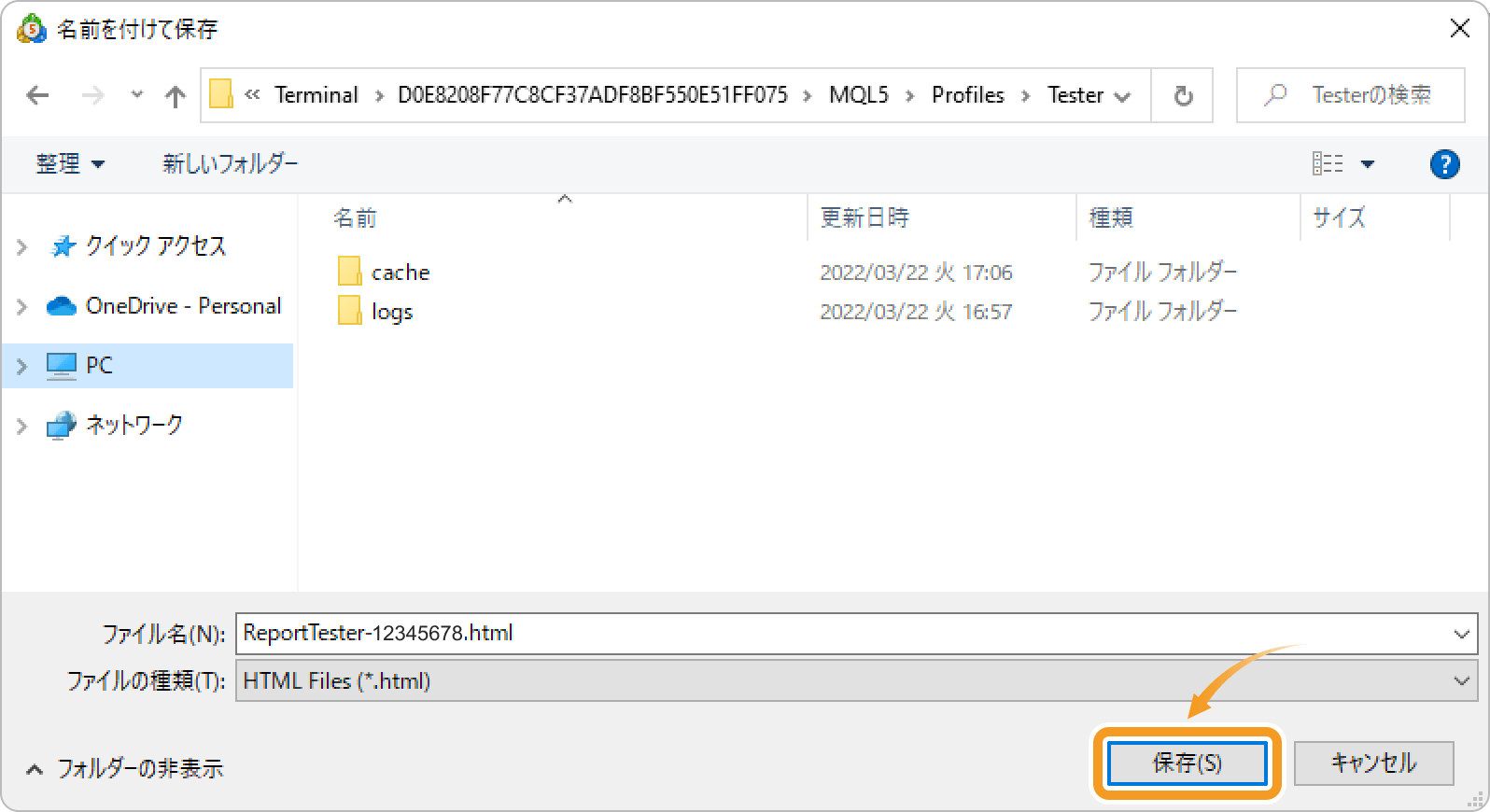Click the MetaTrader icon in title bar
Viewport: 1490px width, 812px height.
pos(31,29)
